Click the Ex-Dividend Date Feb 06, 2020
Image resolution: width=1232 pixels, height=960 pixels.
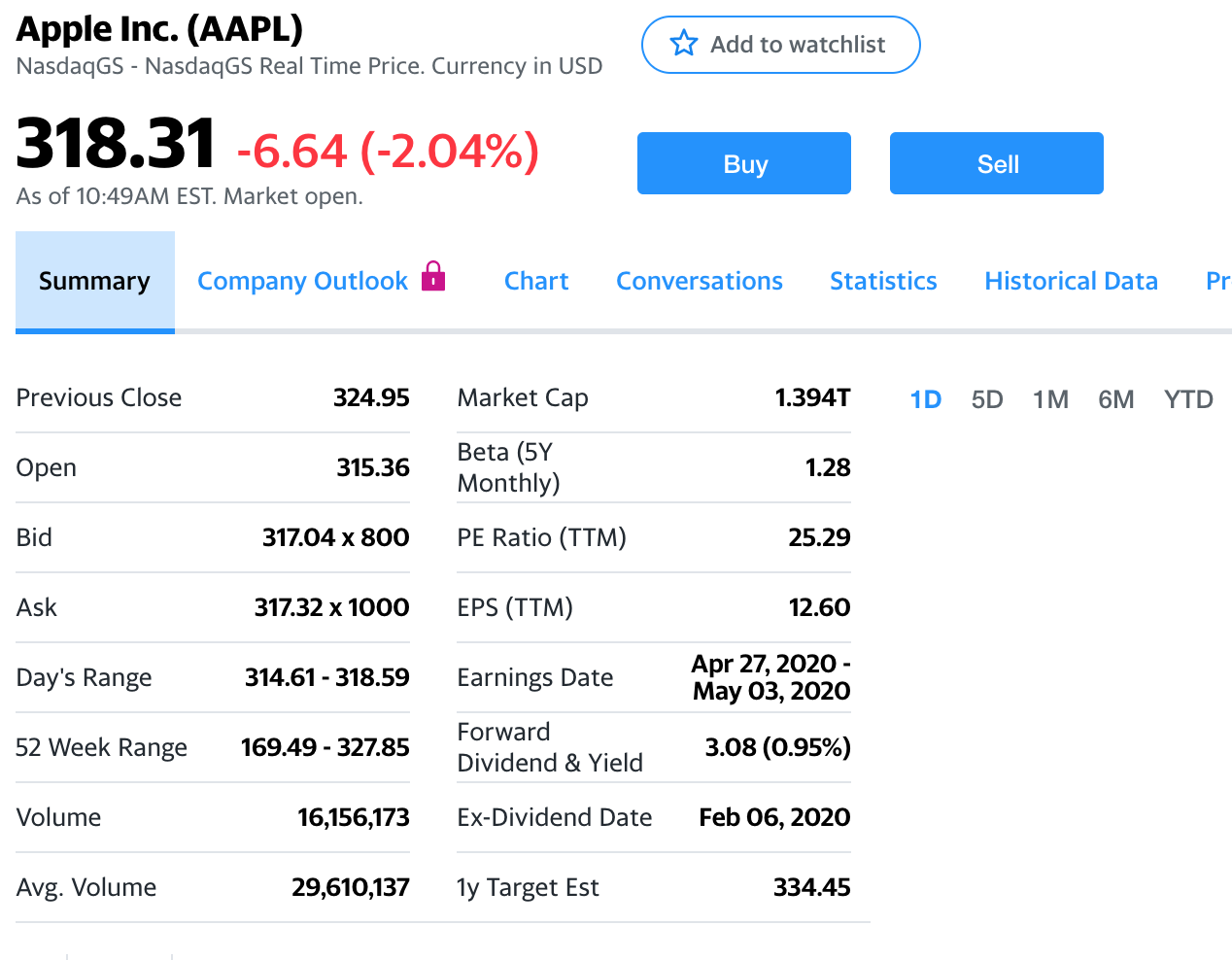[x=774, y=817]
